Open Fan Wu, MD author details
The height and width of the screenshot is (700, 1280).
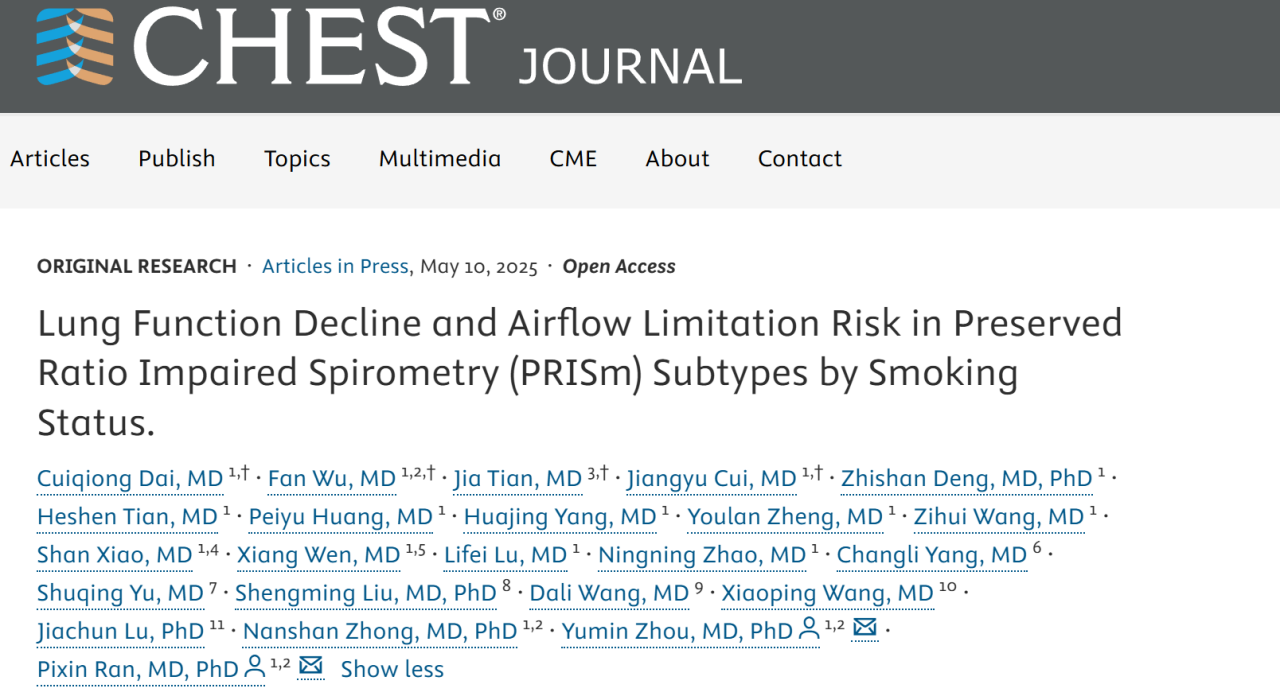(x=332, y=479)
